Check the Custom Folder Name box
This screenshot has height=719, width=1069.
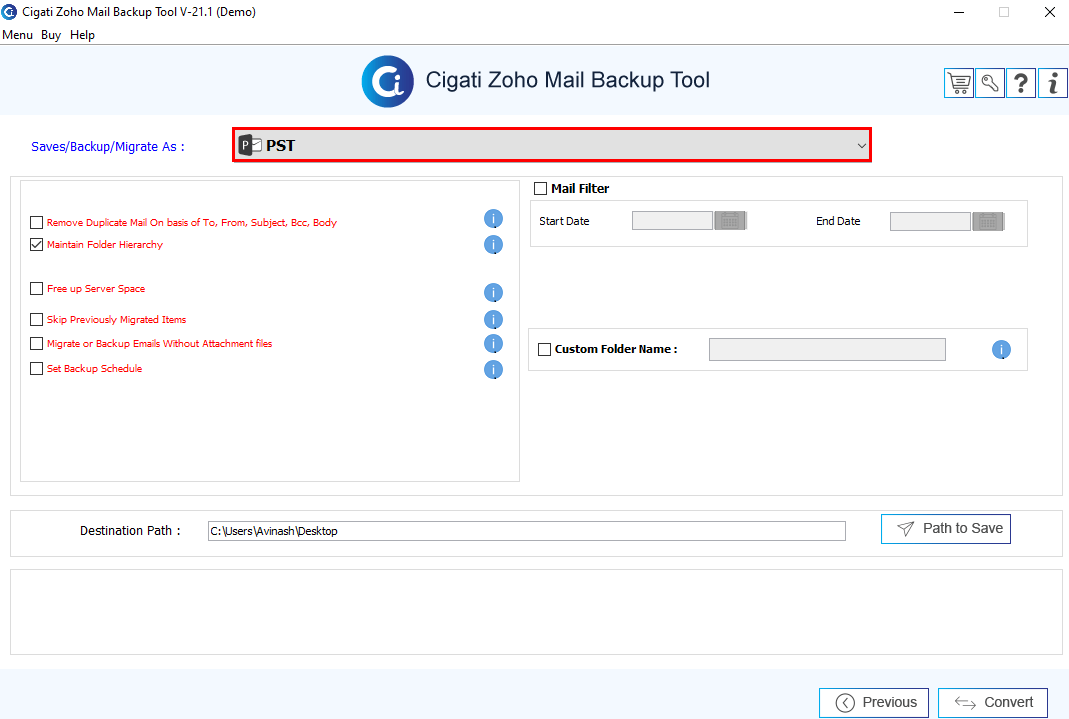[545, 349]
